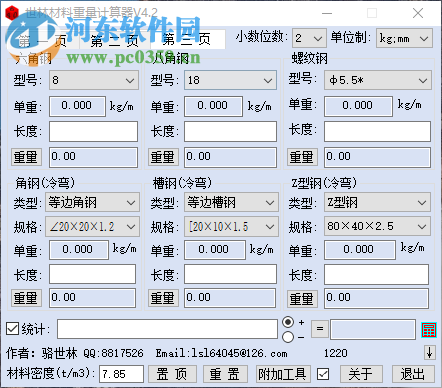Open 附加工具 button
Viewport: 442px width, 388px height.
(283, 374)
